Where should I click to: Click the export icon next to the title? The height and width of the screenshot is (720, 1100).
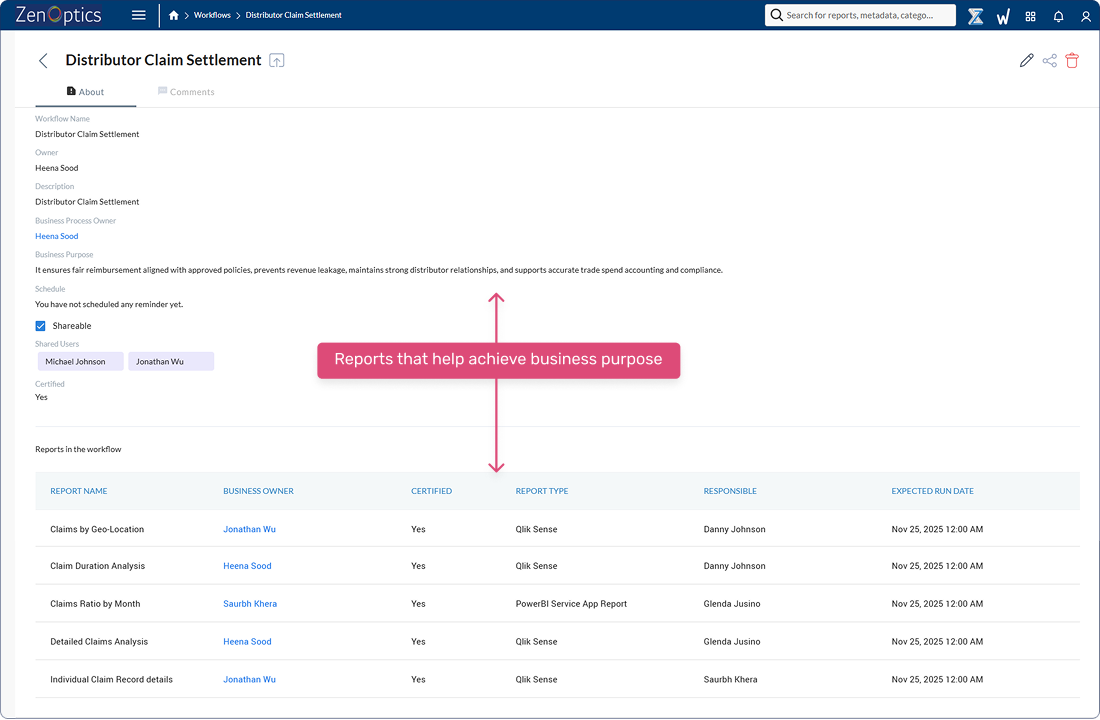pyautogui.click(x=277, y=61)
